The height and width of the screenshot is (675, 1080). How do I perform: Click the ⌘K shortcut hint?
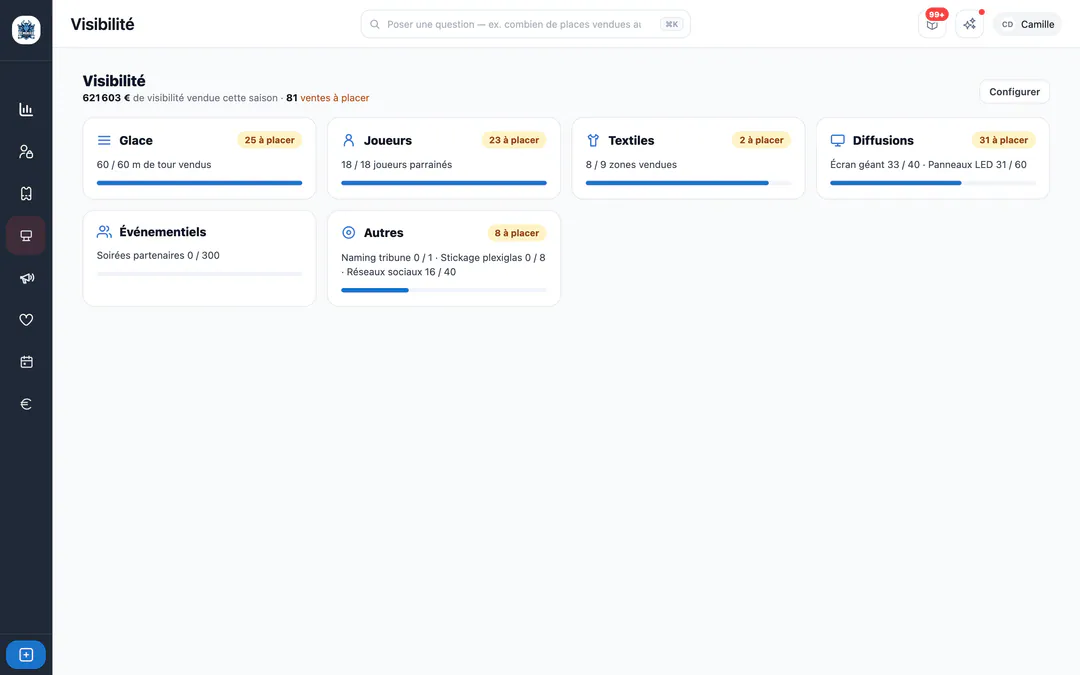[672, 24]
